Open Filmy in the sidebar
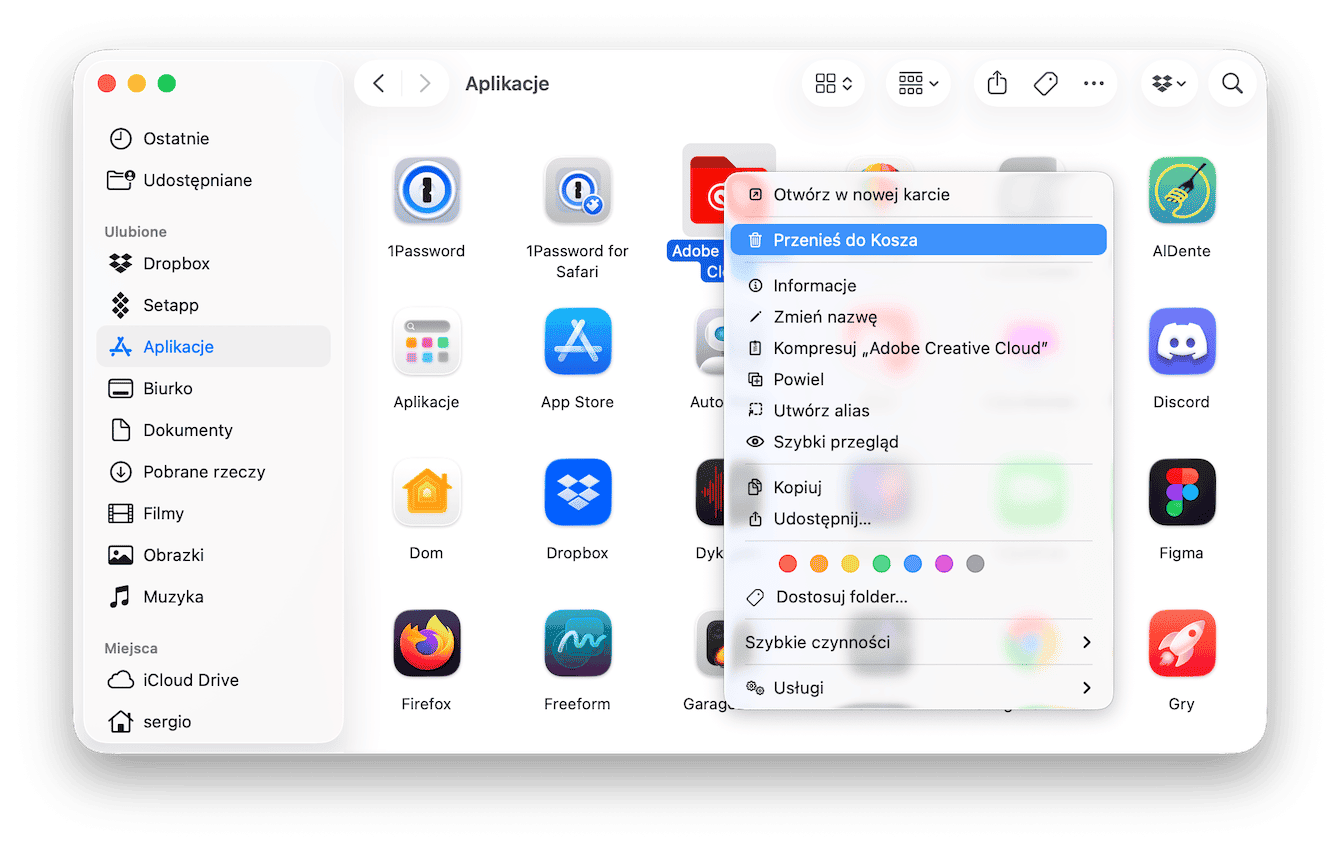1340x850 pixels. (214, 513)
